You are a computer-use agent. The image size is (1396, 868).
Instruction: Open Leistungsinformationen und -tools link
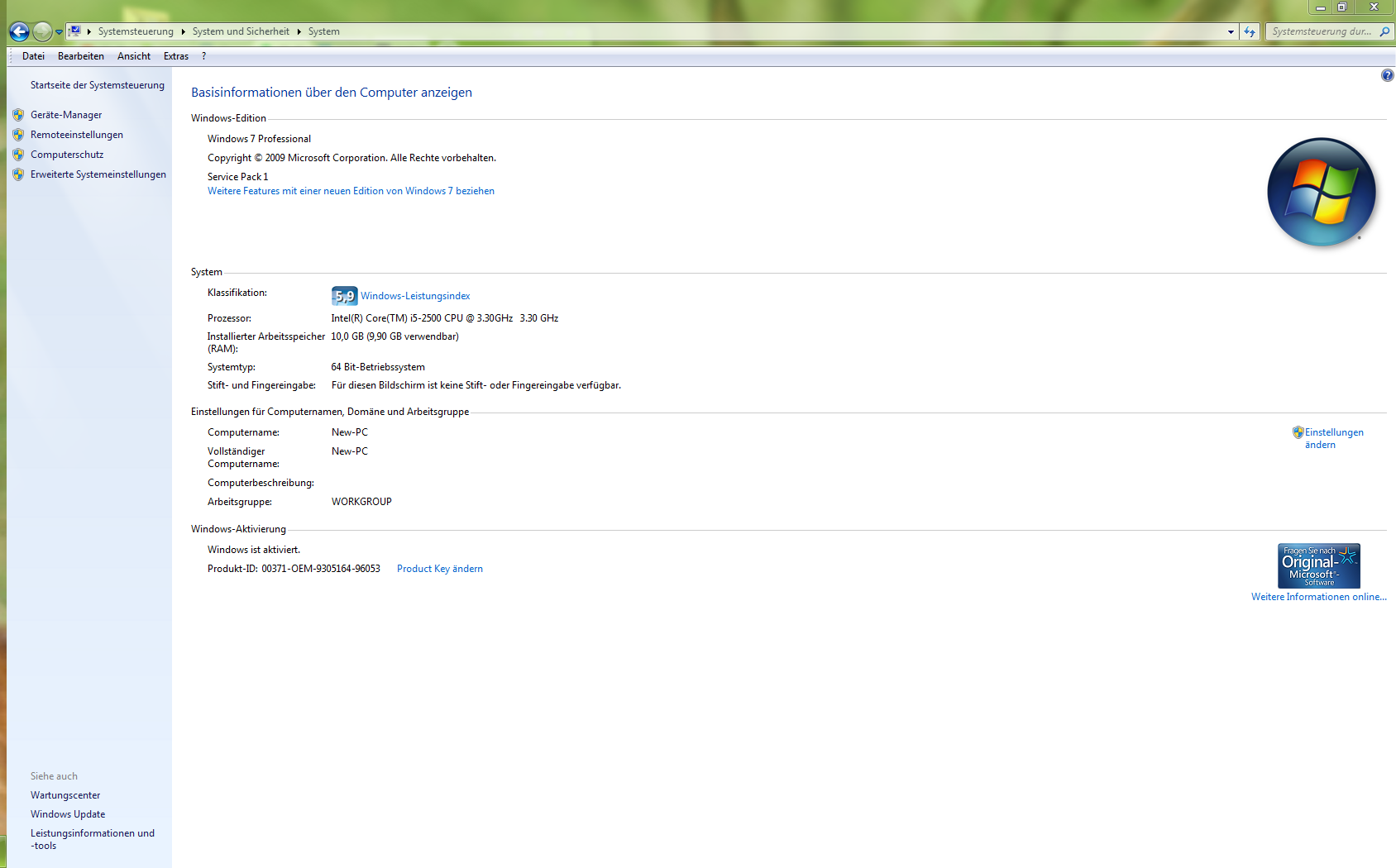[x=93, y=839]
